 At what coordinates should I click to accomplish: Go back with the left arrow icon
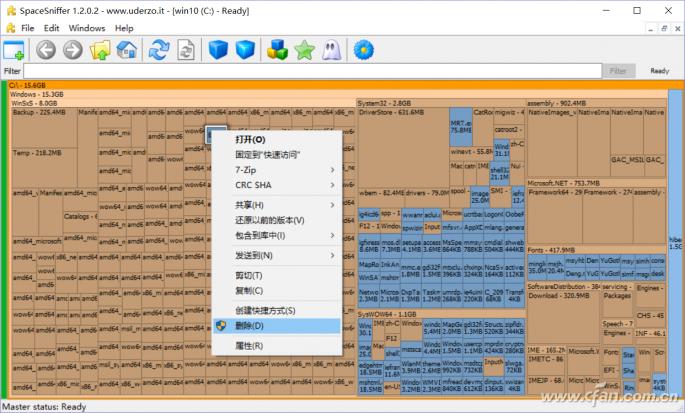[46, 50]
